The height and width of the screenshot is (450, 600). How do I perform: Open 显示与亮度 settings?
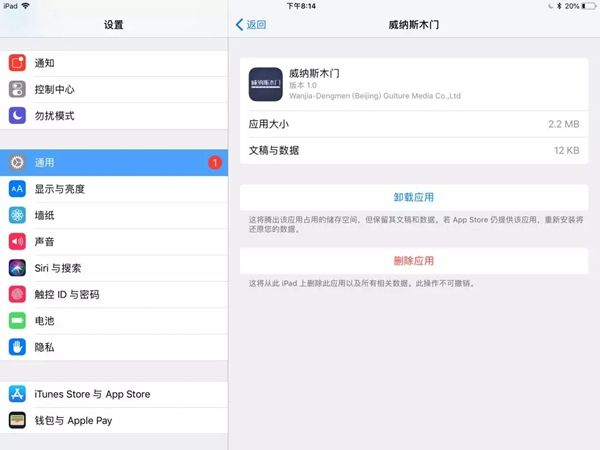(x=114, y=189)
